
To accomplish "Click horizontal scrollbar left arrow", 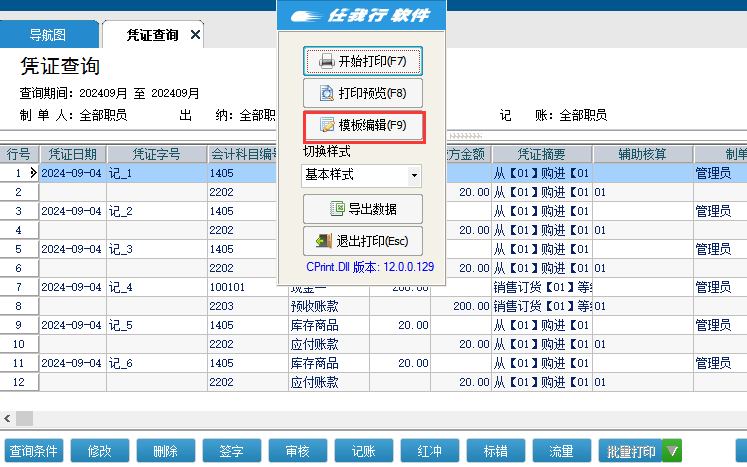I will (6, 418).
